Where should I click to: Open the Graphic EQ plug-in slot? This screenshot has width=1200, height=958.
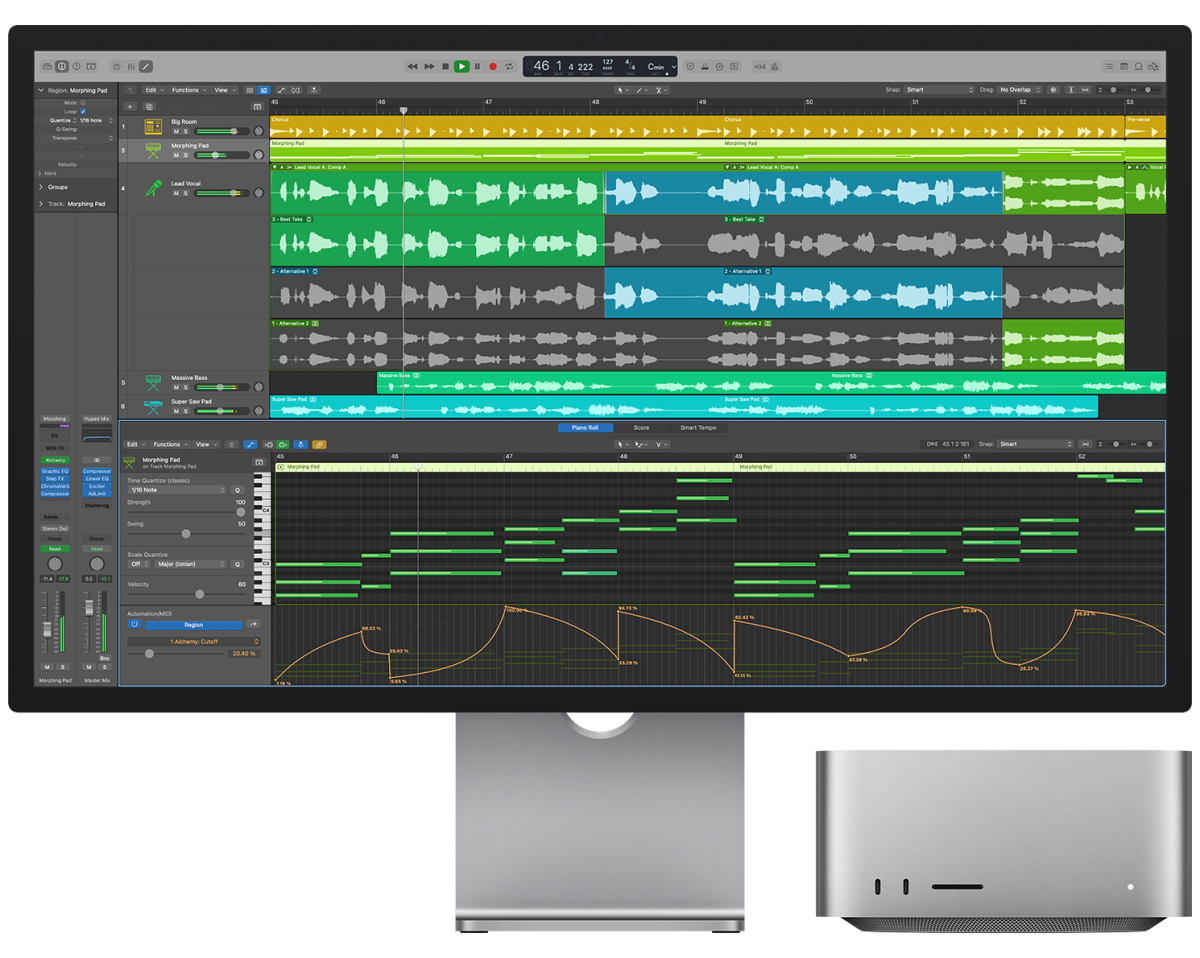[x=55, y=471]
